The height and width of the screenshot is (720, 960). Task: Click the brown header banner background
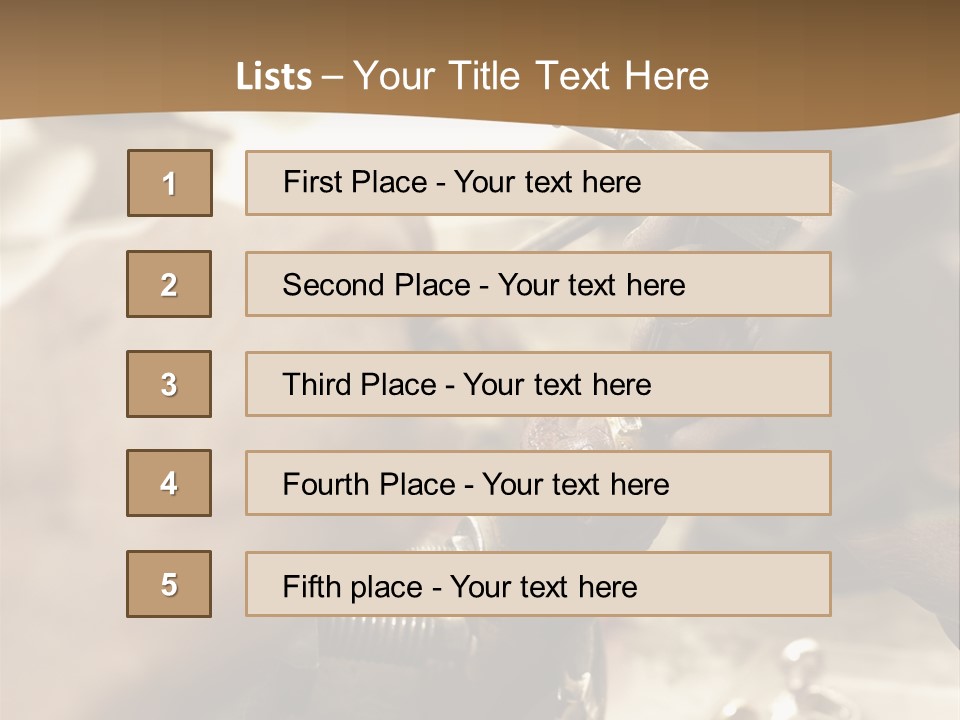pos(850,50)
